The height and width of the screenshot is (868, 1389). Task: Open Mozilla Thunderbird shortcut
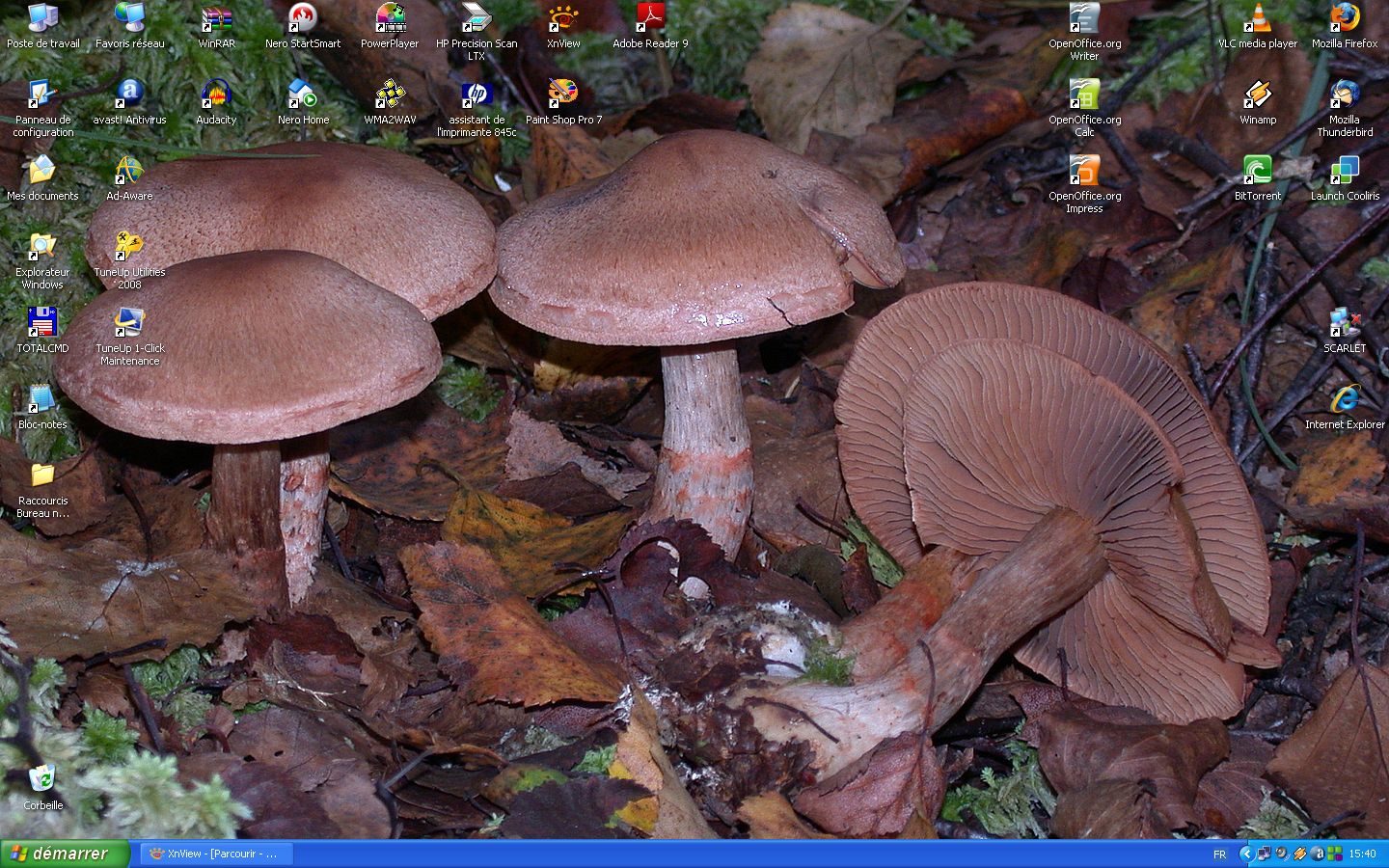click(1345, 108)
